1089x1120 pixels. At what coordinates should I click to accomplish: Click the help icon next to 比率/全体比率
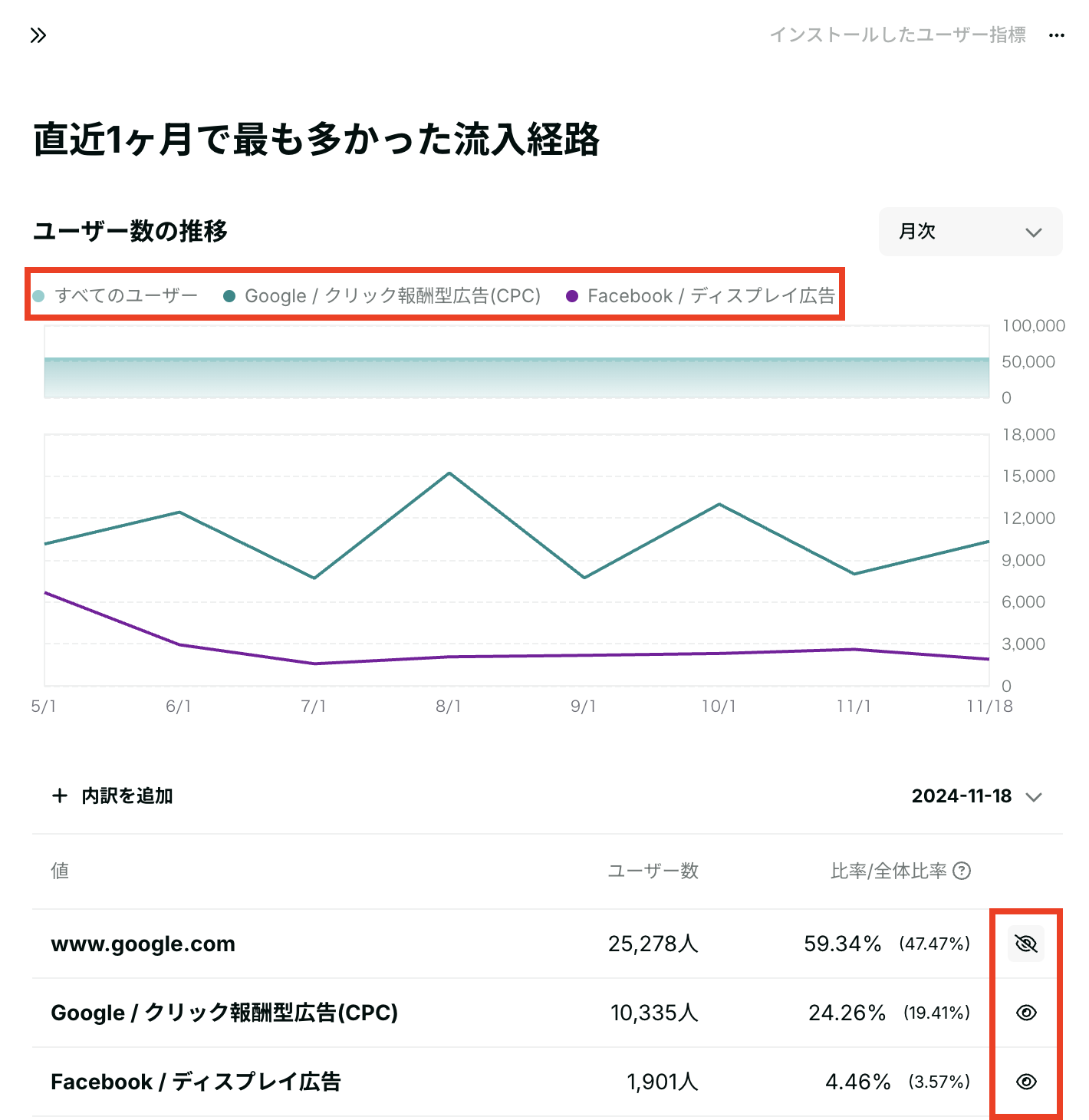[x=962, y=871]
